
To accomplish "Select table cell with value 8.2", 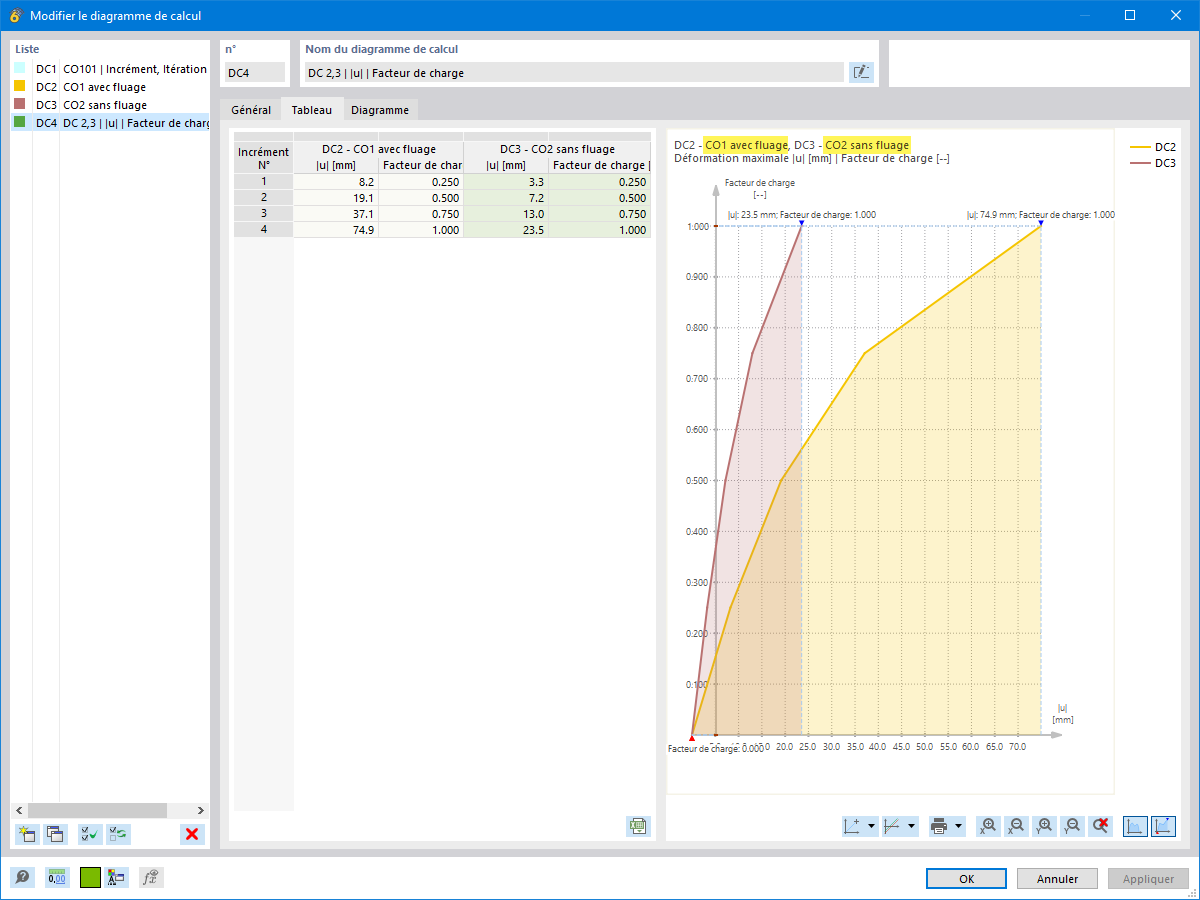I will pos(336,181).
